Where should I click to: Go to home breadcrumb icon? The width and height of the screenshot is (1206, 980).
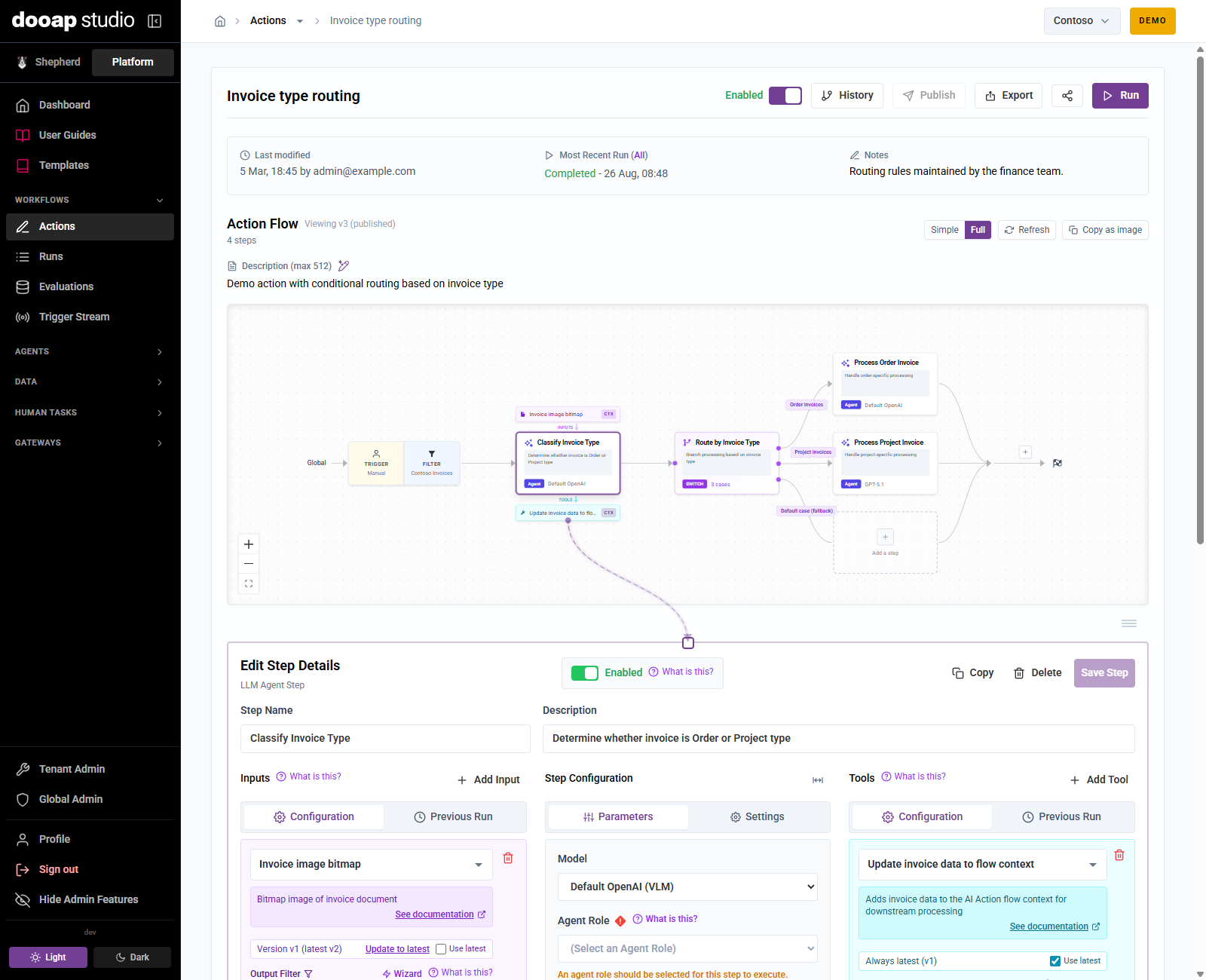[x=220, y=21]
